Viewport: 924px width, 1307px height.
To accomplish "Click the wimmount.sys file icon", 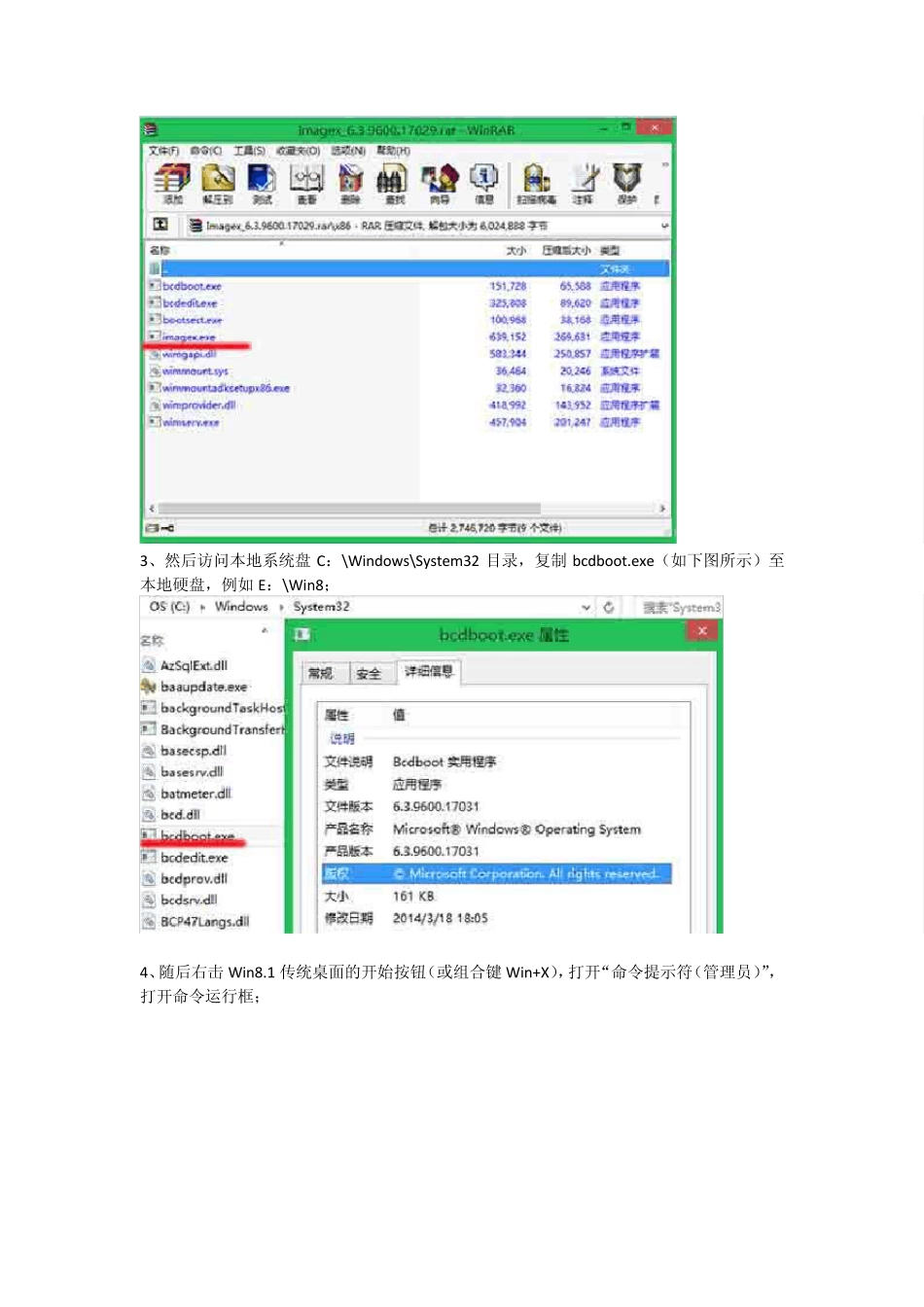I will pos(154,371).
